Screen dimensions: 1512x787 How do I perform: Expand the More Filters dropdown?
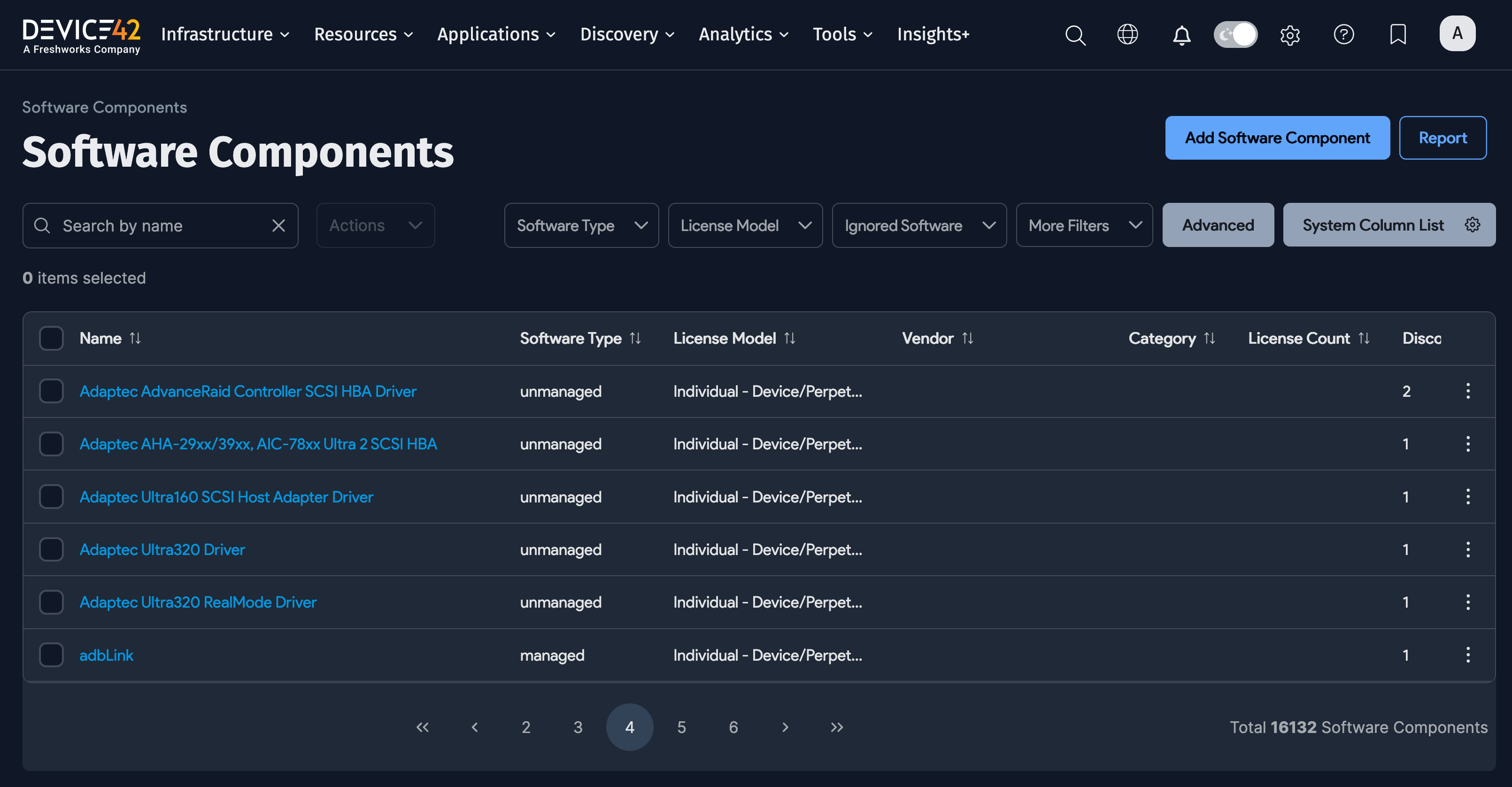click(1084, 225)
